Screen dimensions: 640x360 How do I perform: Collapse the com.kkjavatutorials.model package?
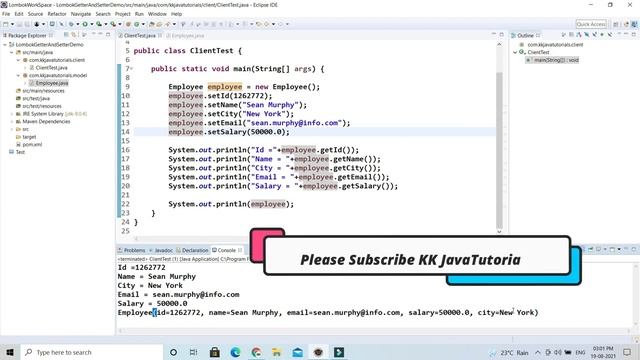click(x=18, y=76)
